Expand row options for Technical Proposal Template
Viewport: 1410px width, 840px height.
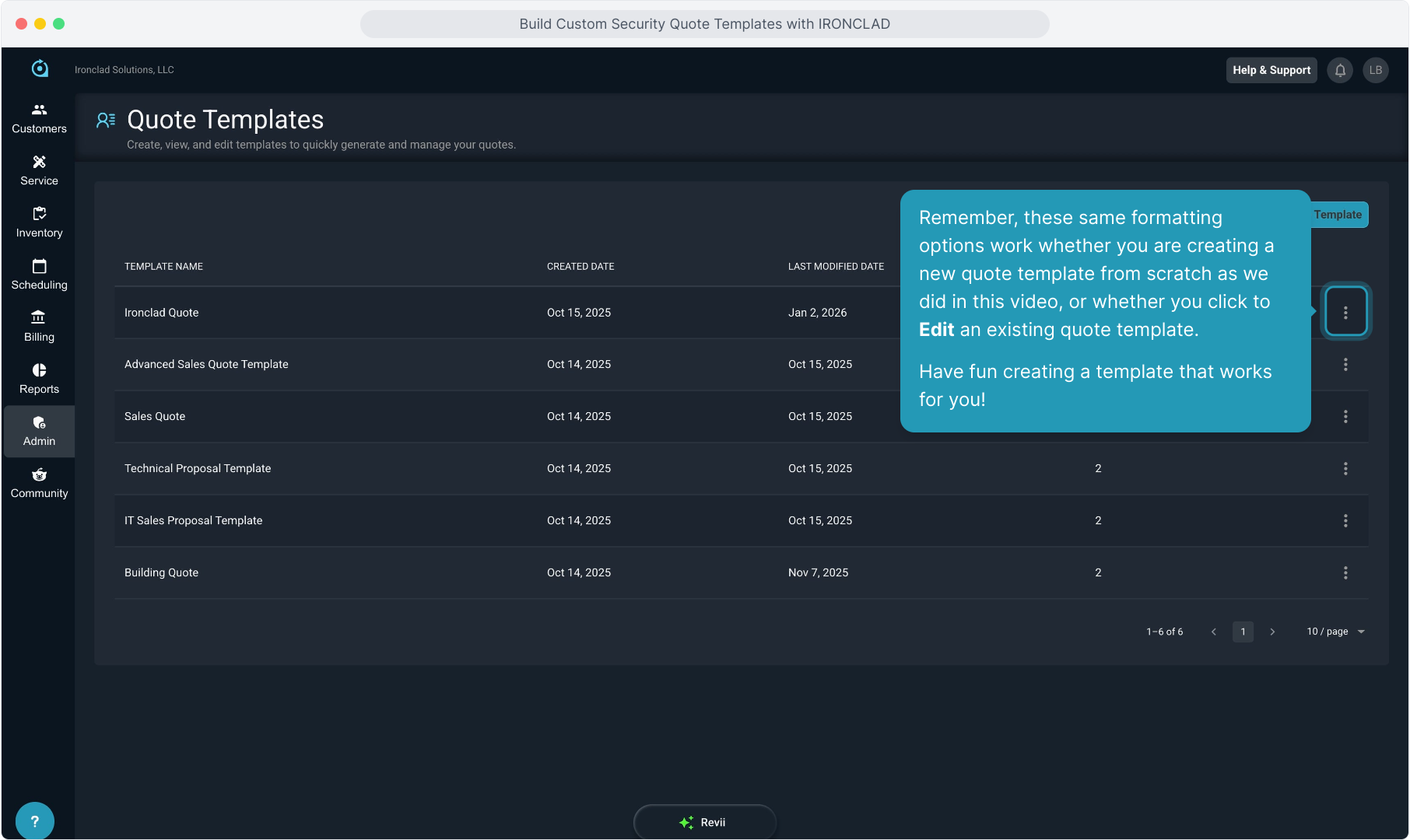(1345, 468)
